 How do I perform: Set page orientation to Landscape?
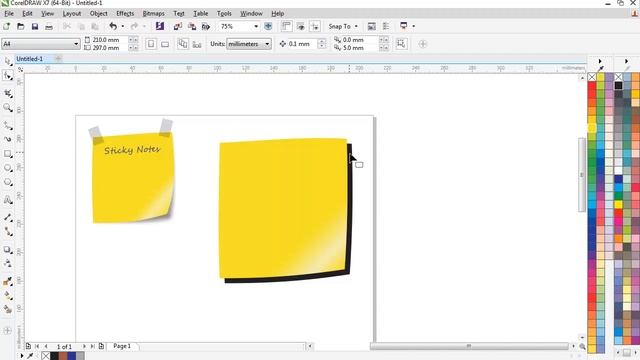click(165, 44)
